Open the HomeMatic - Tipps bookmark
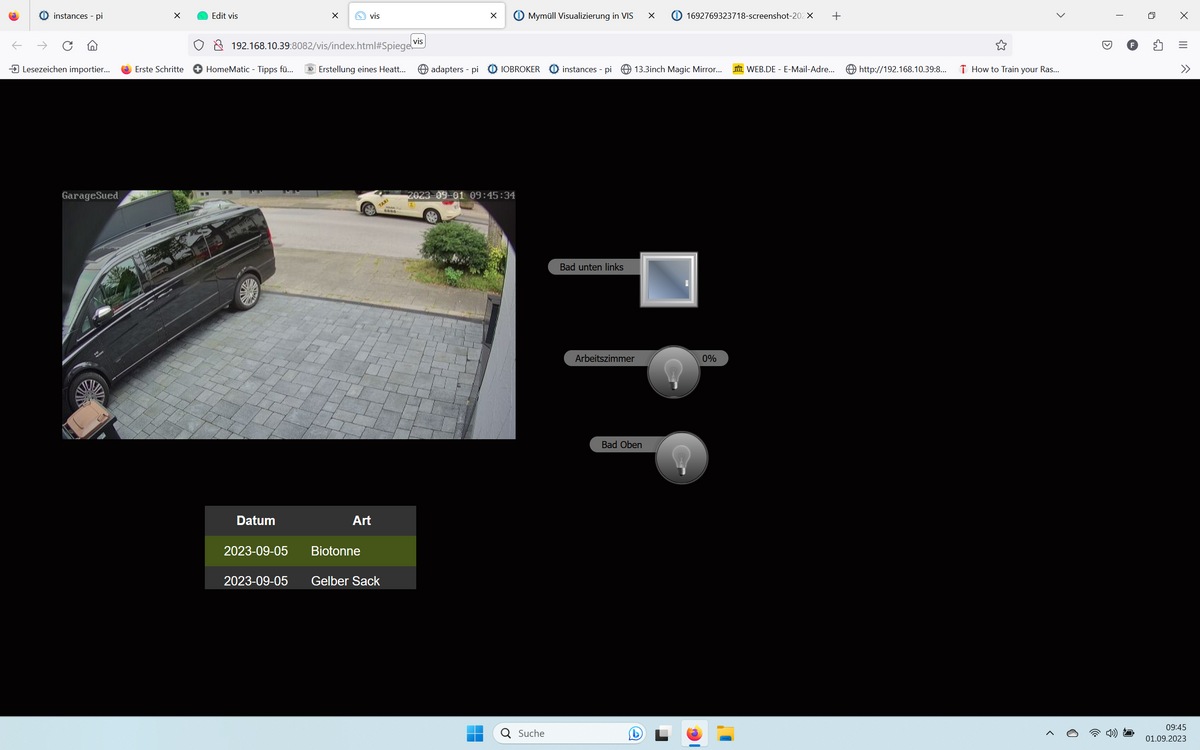Viewport: 1200px width, 750px height. click(x=243, y=69)
